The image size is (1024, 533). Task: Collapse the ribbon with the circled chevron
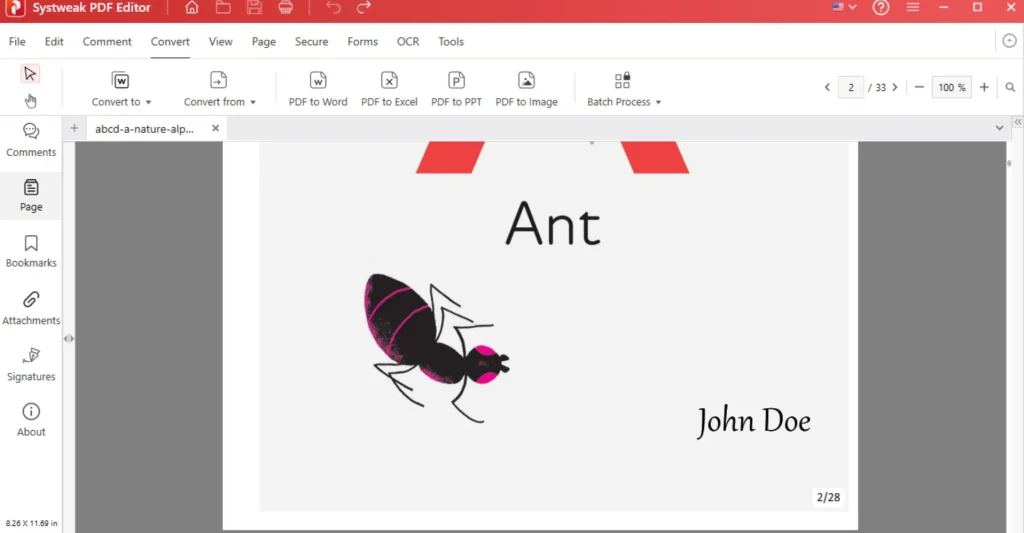coord(1010,40)
